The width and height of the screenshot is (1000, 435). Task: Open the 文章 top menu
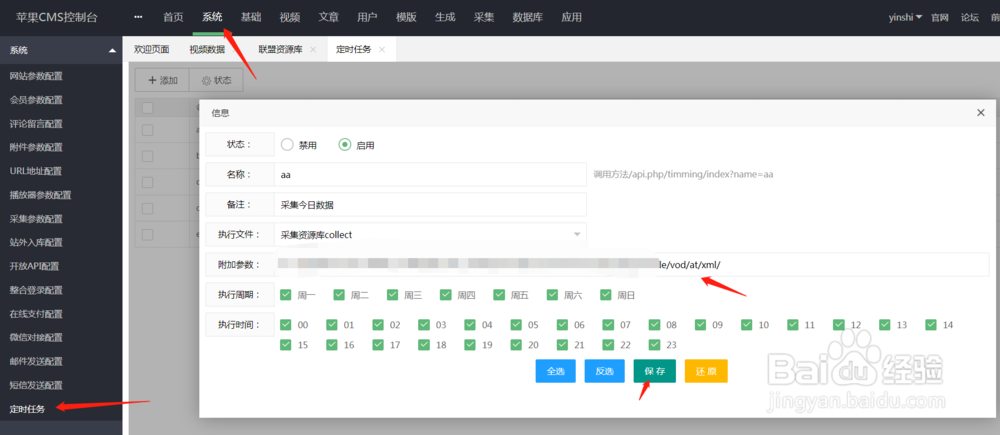pyautogui.click(x=328, y=18)
